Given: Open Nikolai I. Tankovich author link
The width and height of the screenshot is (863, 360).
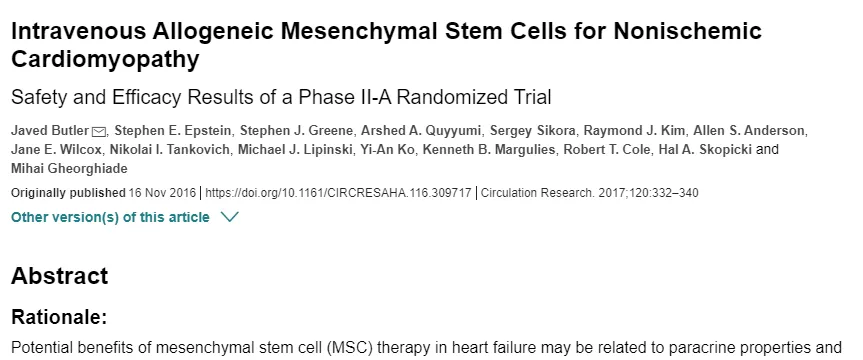Looking at the screenshot, I should 170,150.
